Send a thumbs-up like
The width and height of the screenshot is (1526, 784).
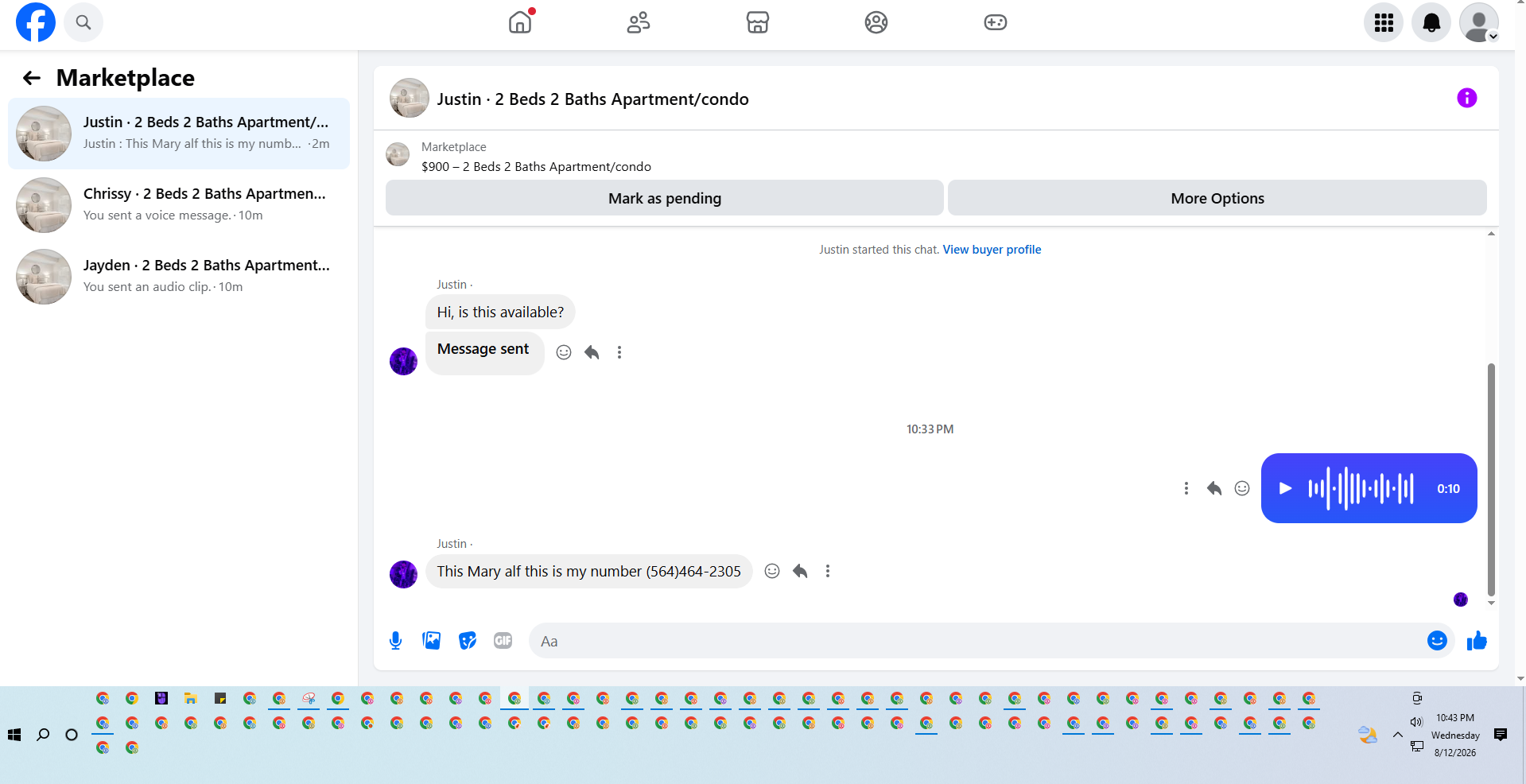coord(1477,641)
